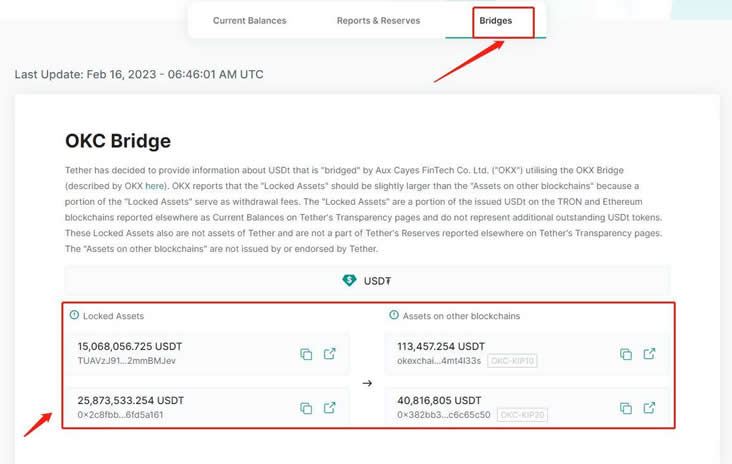
Task: Click the OKC-KIP20 badge
Action: (522, 415)
